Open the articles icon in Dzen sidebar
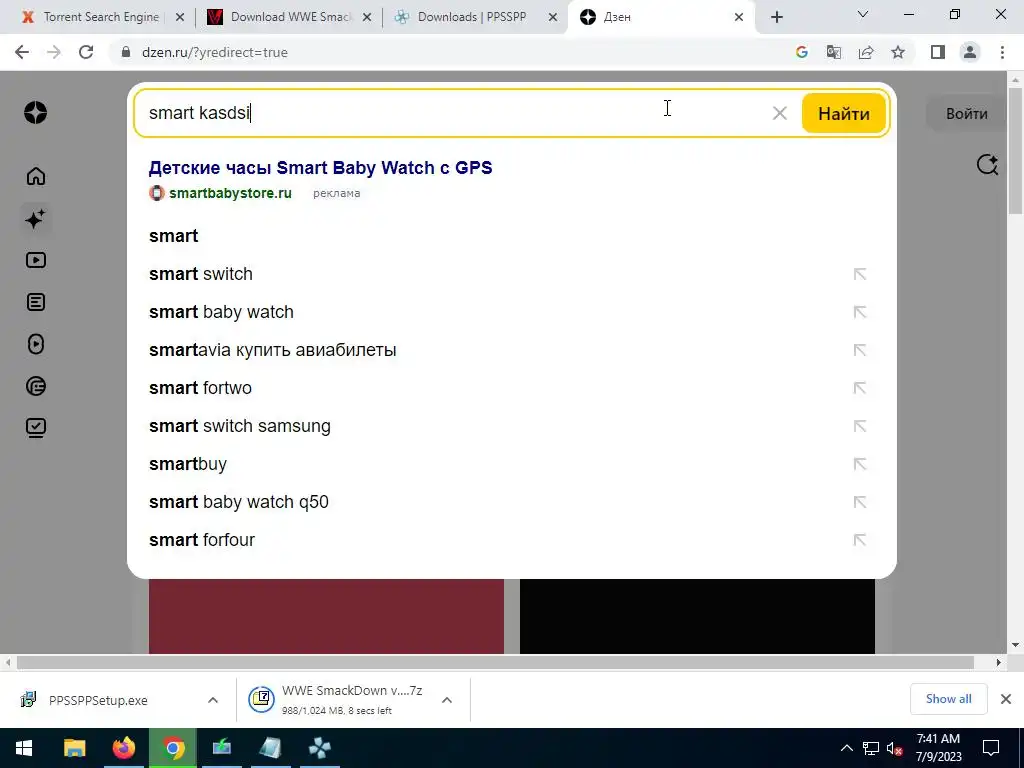The width and height of the screenshot is (1024, 768). (x=36, y=302)
